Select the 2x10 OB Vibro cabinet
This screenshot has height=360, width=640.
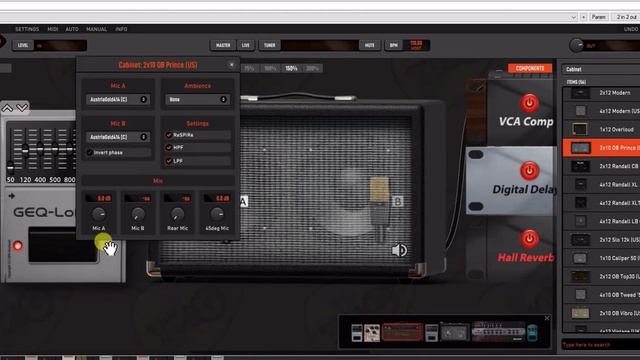point(602,313)
